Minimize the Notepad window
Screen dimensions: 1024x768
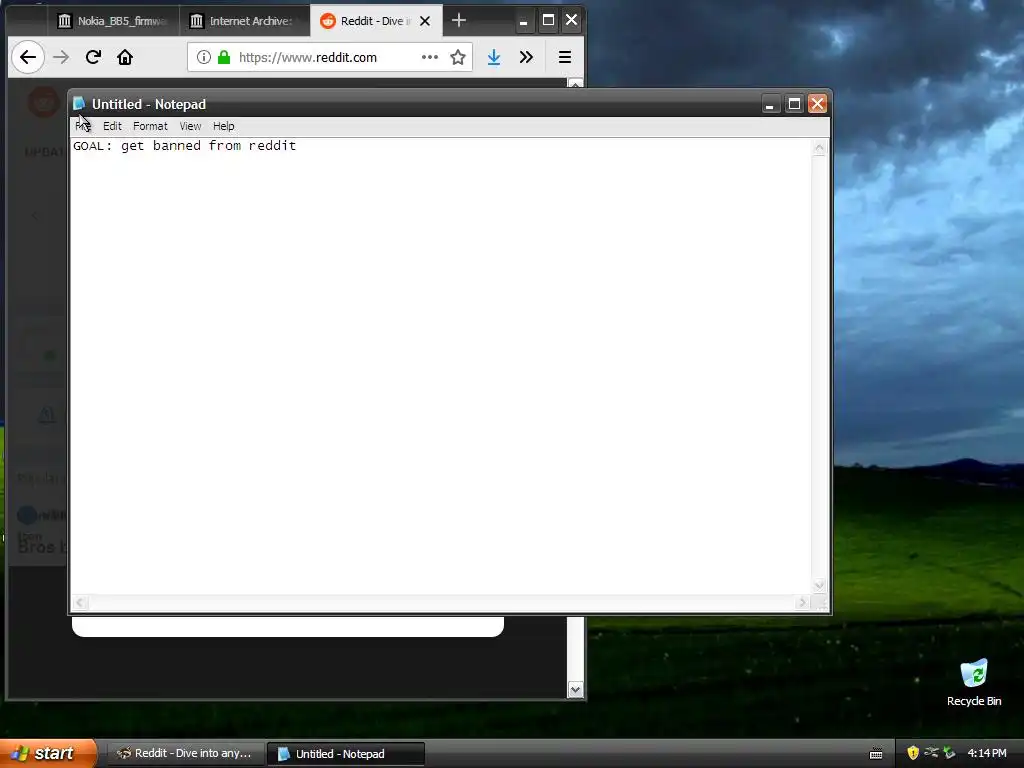click(x=771, y=104)
